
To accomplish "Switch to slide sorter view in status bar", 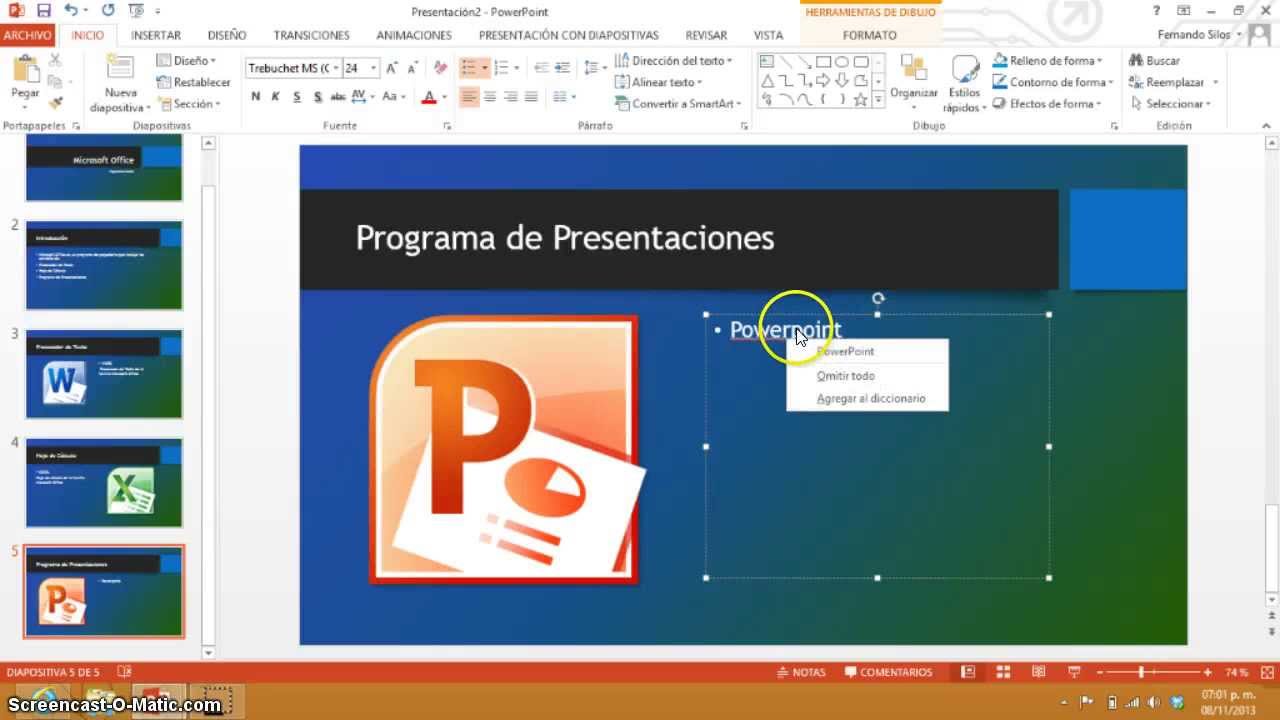I will click(x=1003, y=672).
